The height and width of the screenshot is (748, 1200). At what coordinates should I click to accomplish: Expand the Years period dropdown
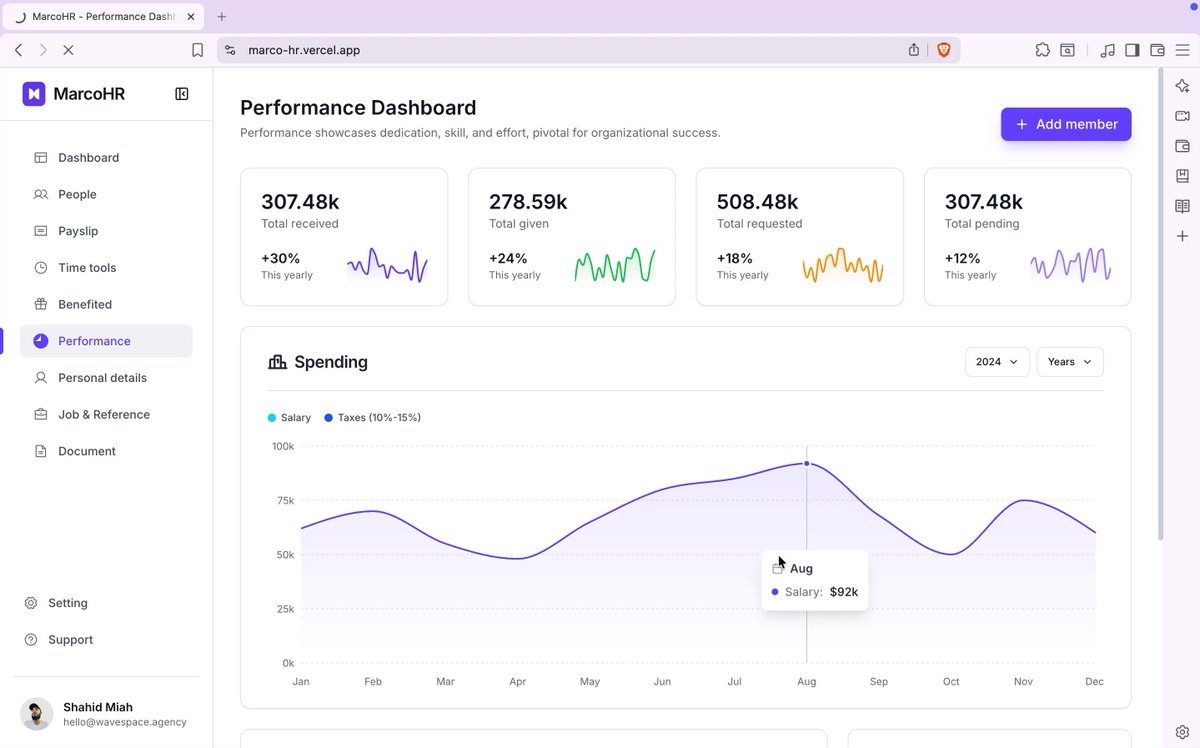coord(1070,362)
